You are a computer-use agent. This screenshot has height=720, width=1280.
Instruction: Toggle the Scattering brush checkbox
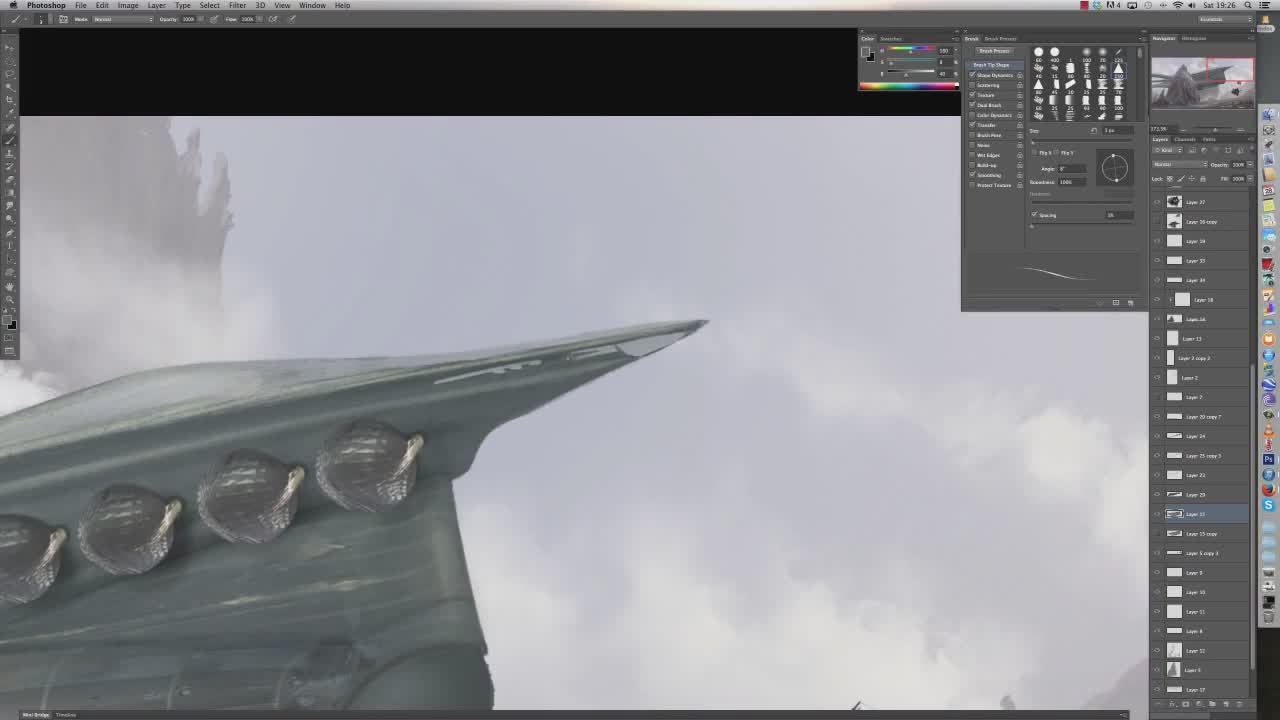click(x=972, y=85)
